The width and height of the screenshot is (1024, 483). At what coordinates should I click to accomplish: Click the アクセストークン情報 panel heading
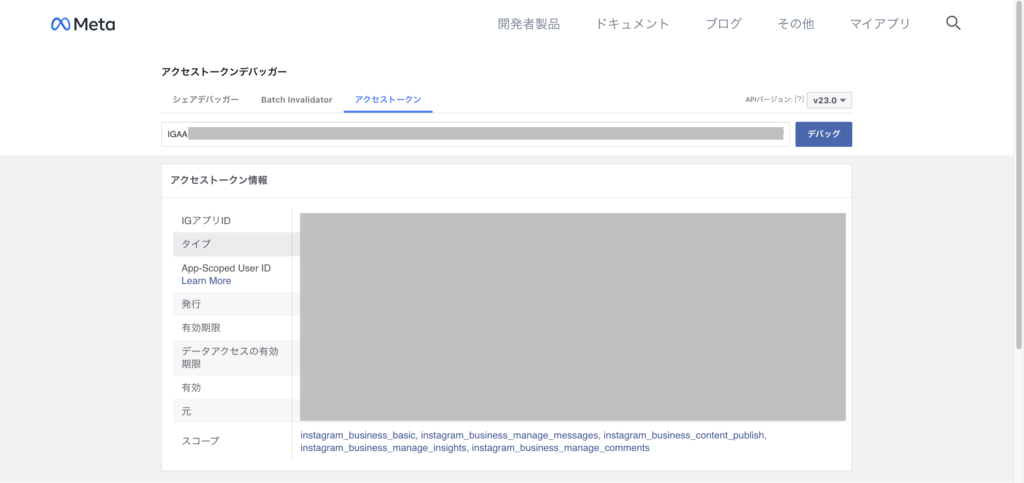pos(219,181)
